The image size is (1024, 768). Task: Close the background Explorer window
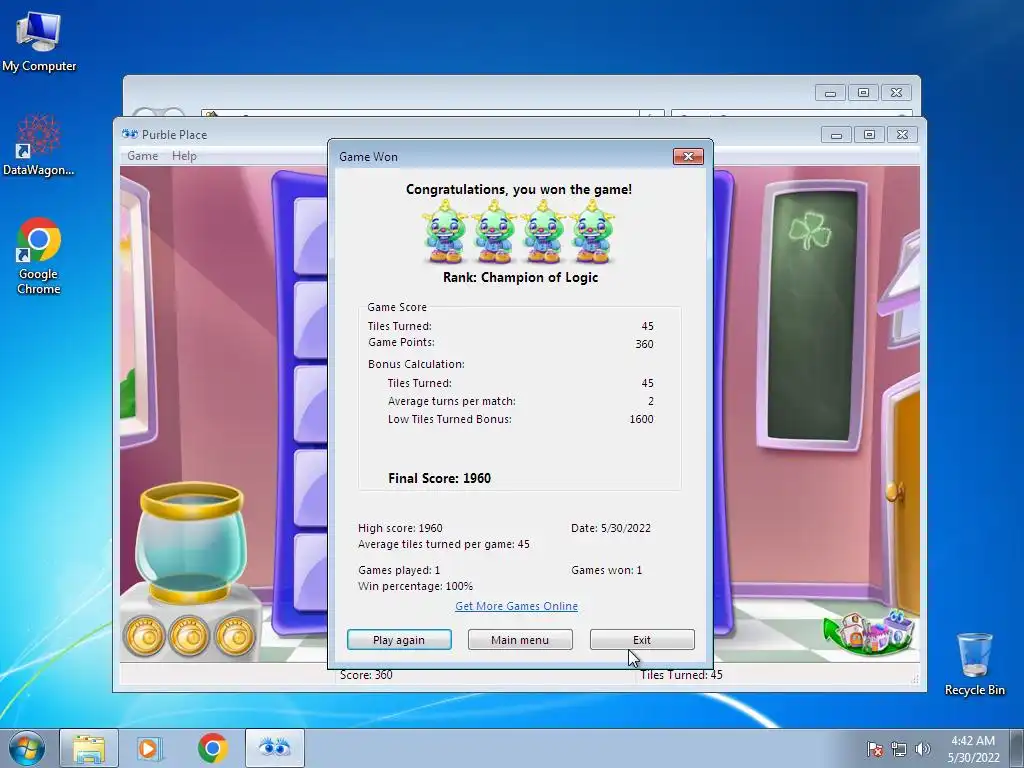click(x=896, y=93)
